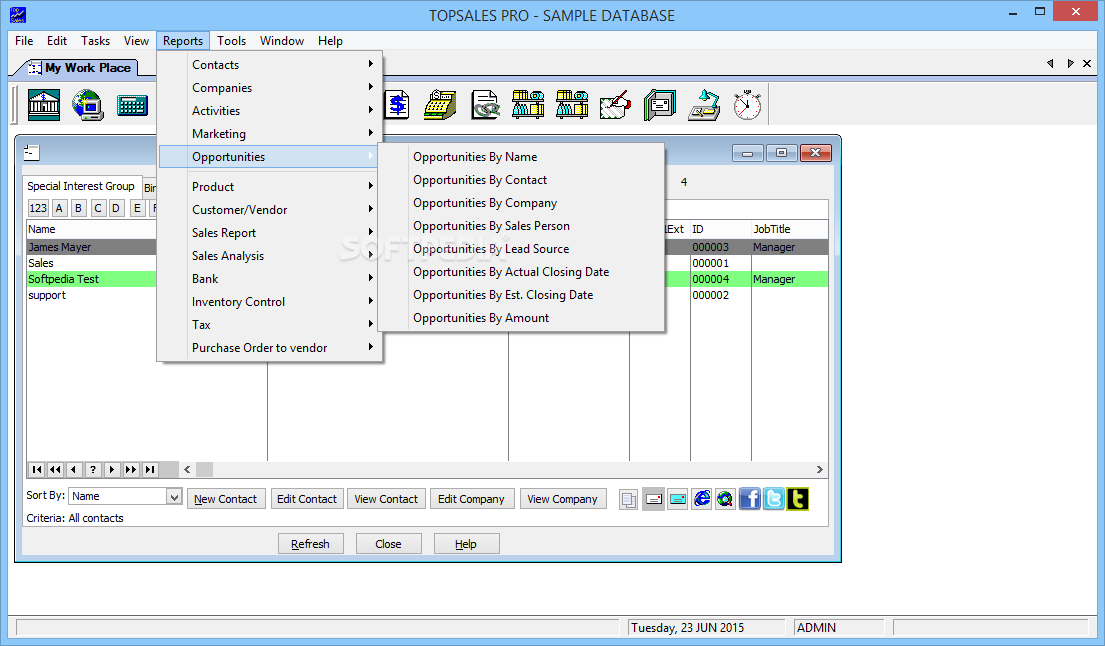
Task: Open the calculator keypad toolbar icon
Action: point(132,105)
